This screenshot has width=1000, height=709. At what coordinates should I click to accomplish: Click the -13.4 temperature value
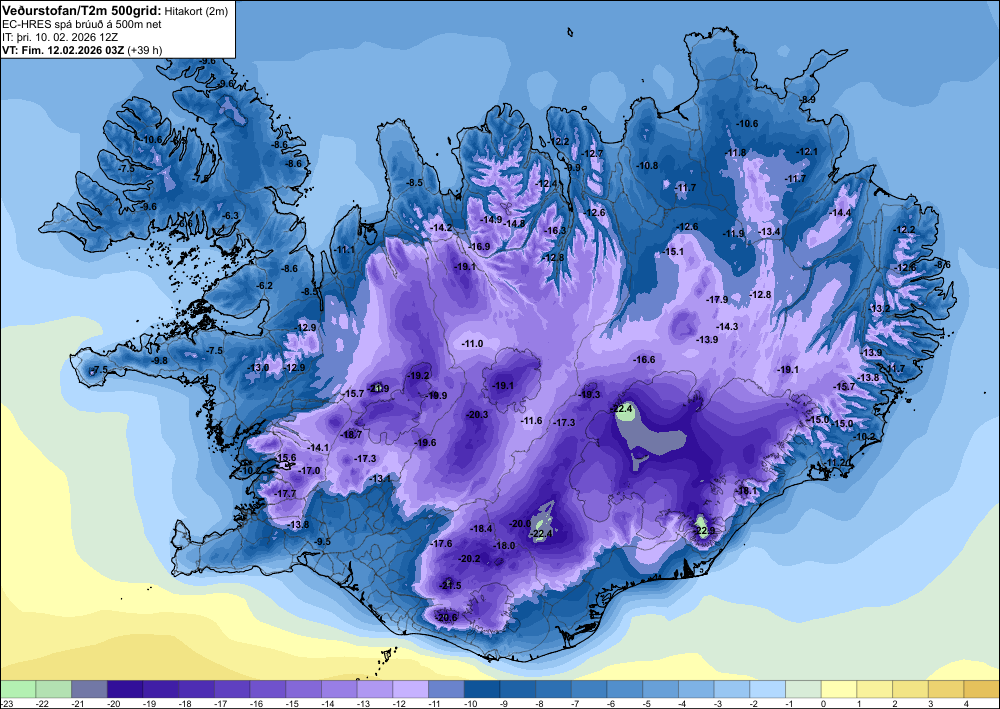(x=770, y=231)
